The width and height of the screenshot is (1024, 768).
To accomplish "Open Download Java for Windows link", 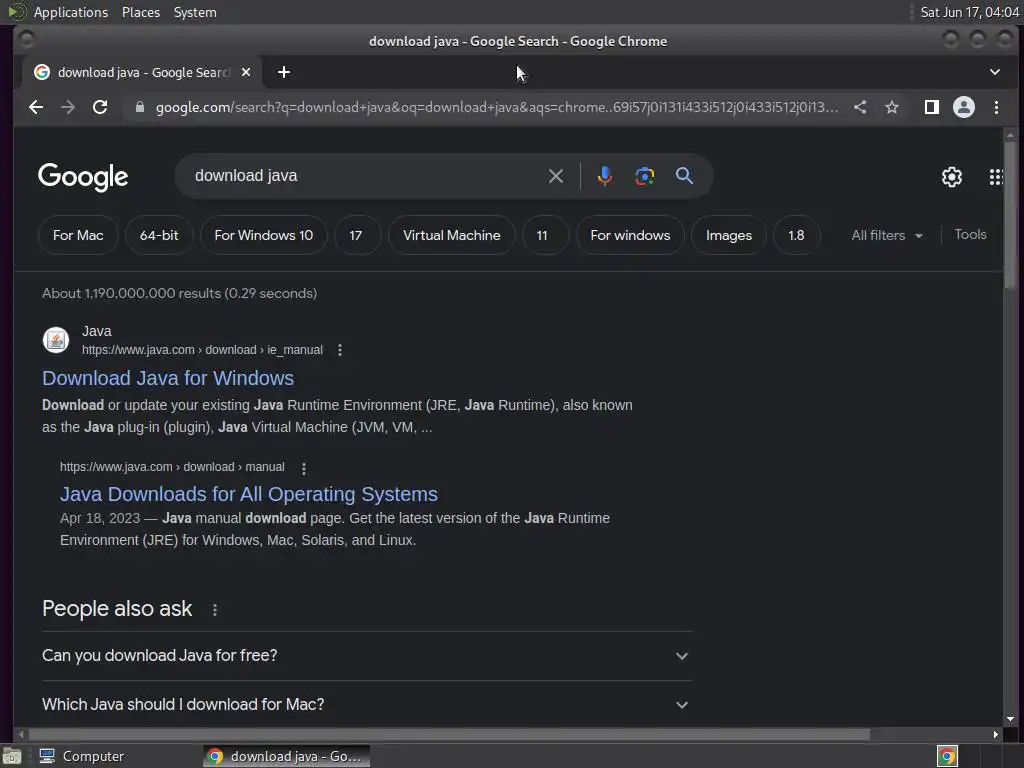I will (168, 378).
